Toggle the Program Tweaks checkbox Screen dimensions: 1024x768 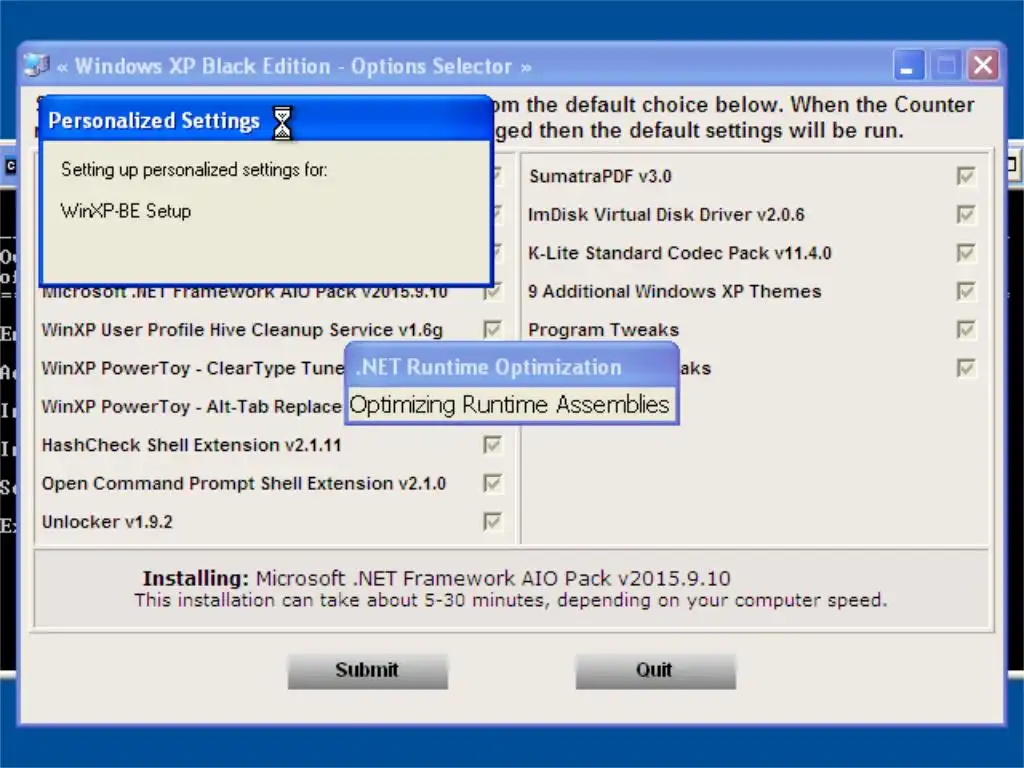coord(966,330)
